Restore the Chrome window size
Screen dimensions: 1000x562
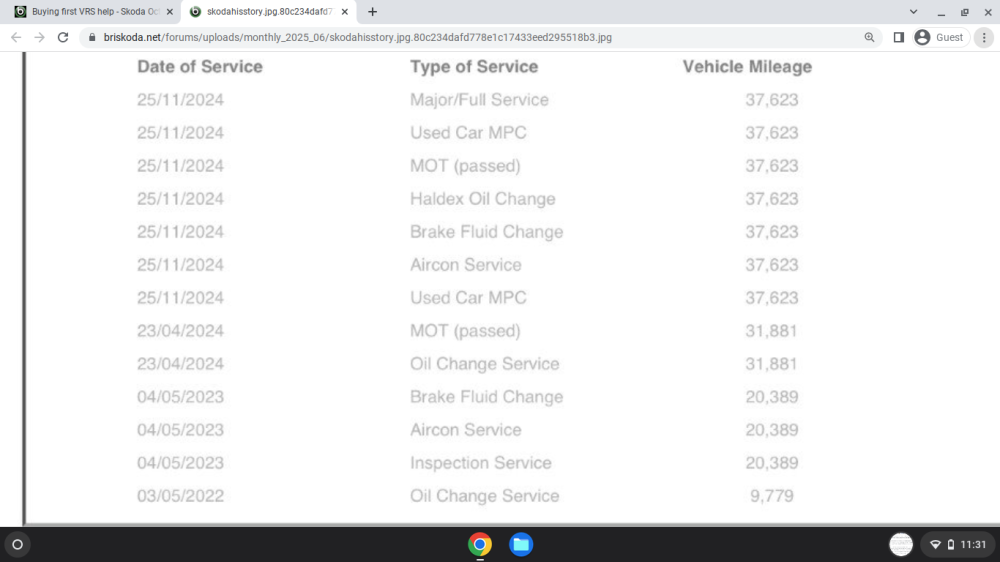[965, 11]
